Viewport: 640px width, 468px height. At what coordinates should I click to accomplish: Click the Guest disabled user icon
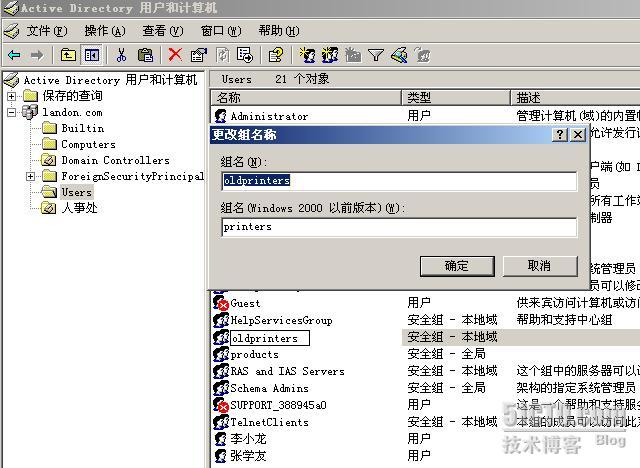pos(221,303)
